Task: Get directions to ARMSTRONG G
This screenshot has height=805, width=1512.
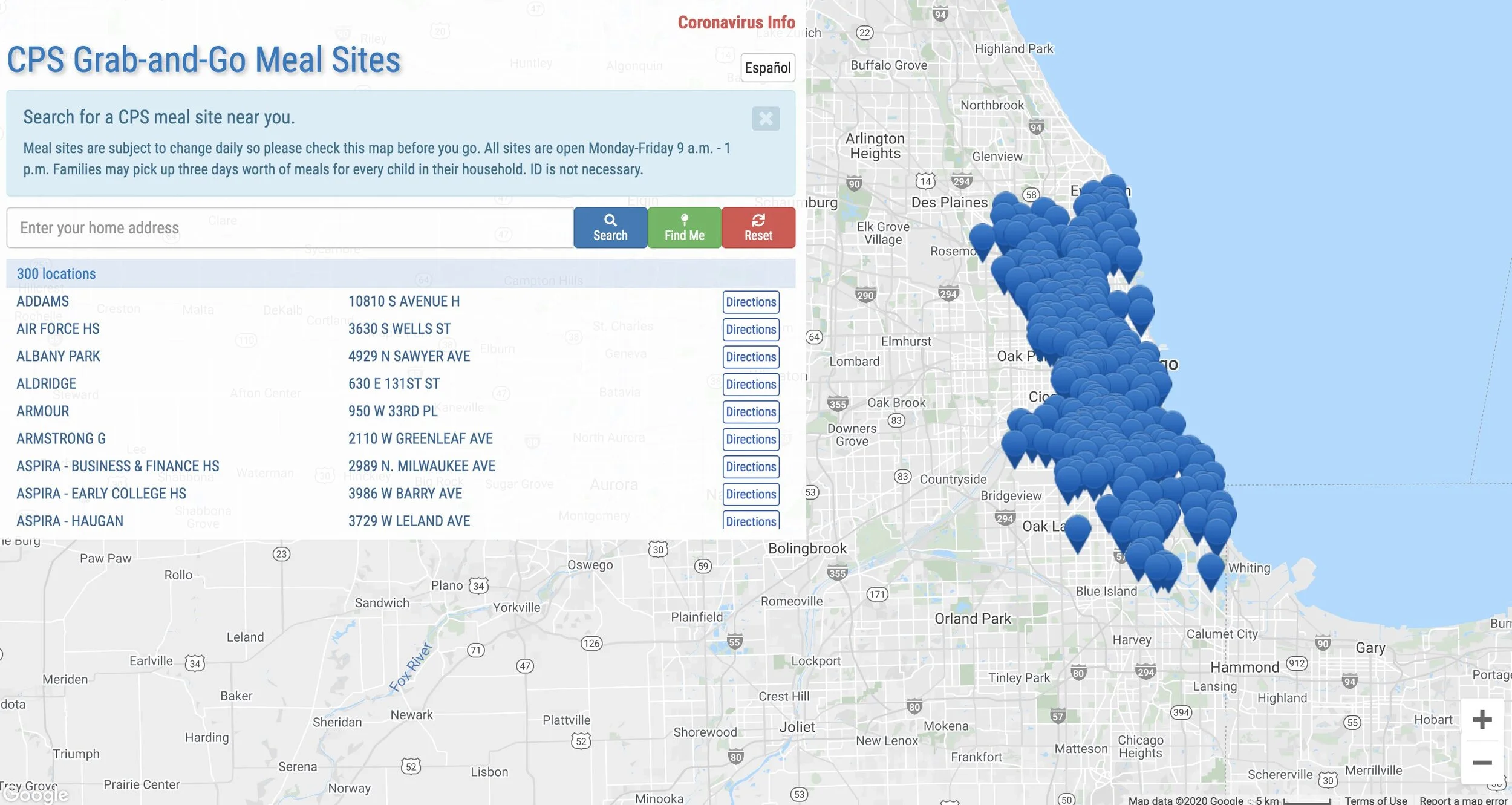Action: 751,439
